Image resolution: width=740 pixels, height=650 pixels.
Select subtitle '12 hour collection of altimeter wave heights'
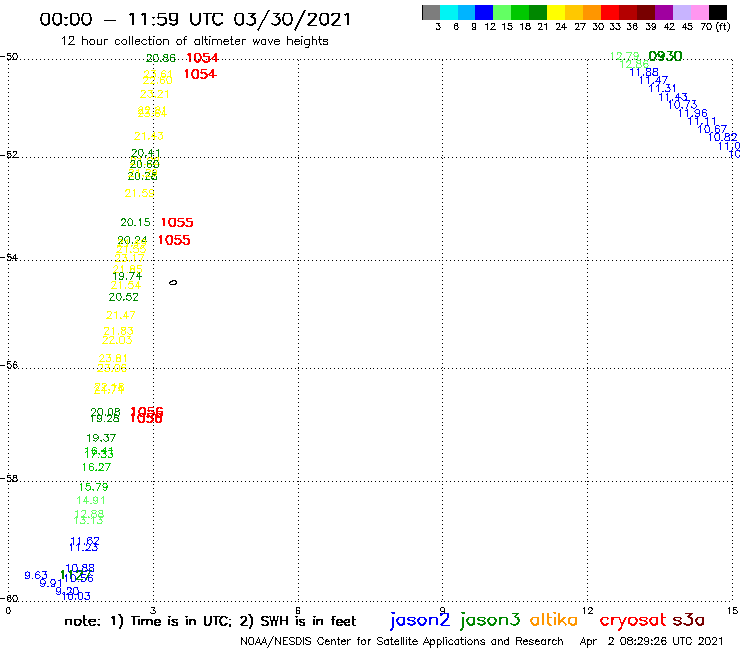pos(194,41)
